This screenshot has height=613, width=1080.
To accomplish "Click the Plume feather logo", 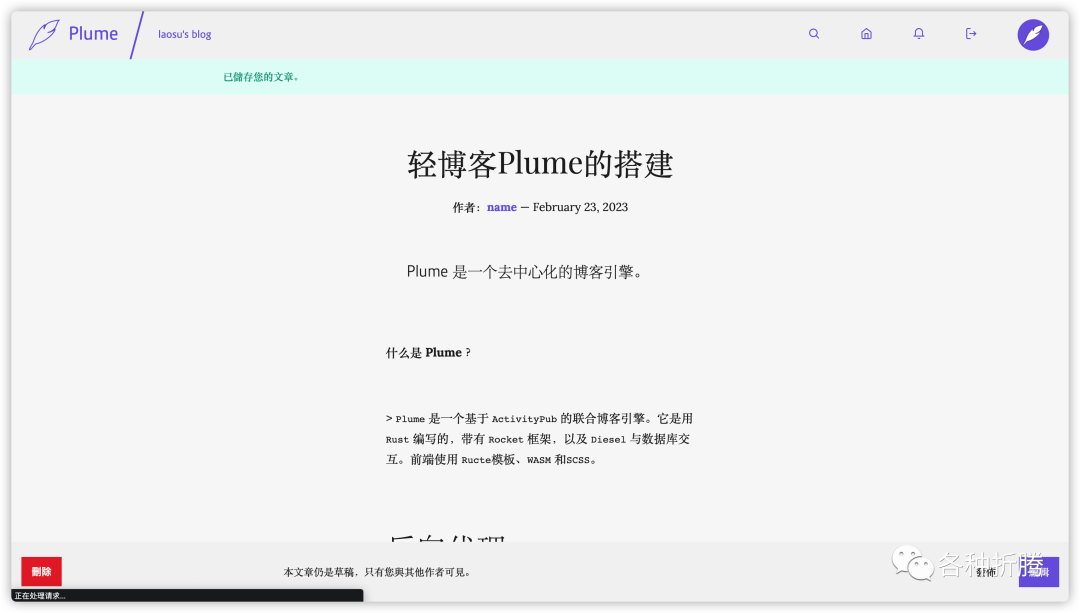I will click(x=43, y=34).
